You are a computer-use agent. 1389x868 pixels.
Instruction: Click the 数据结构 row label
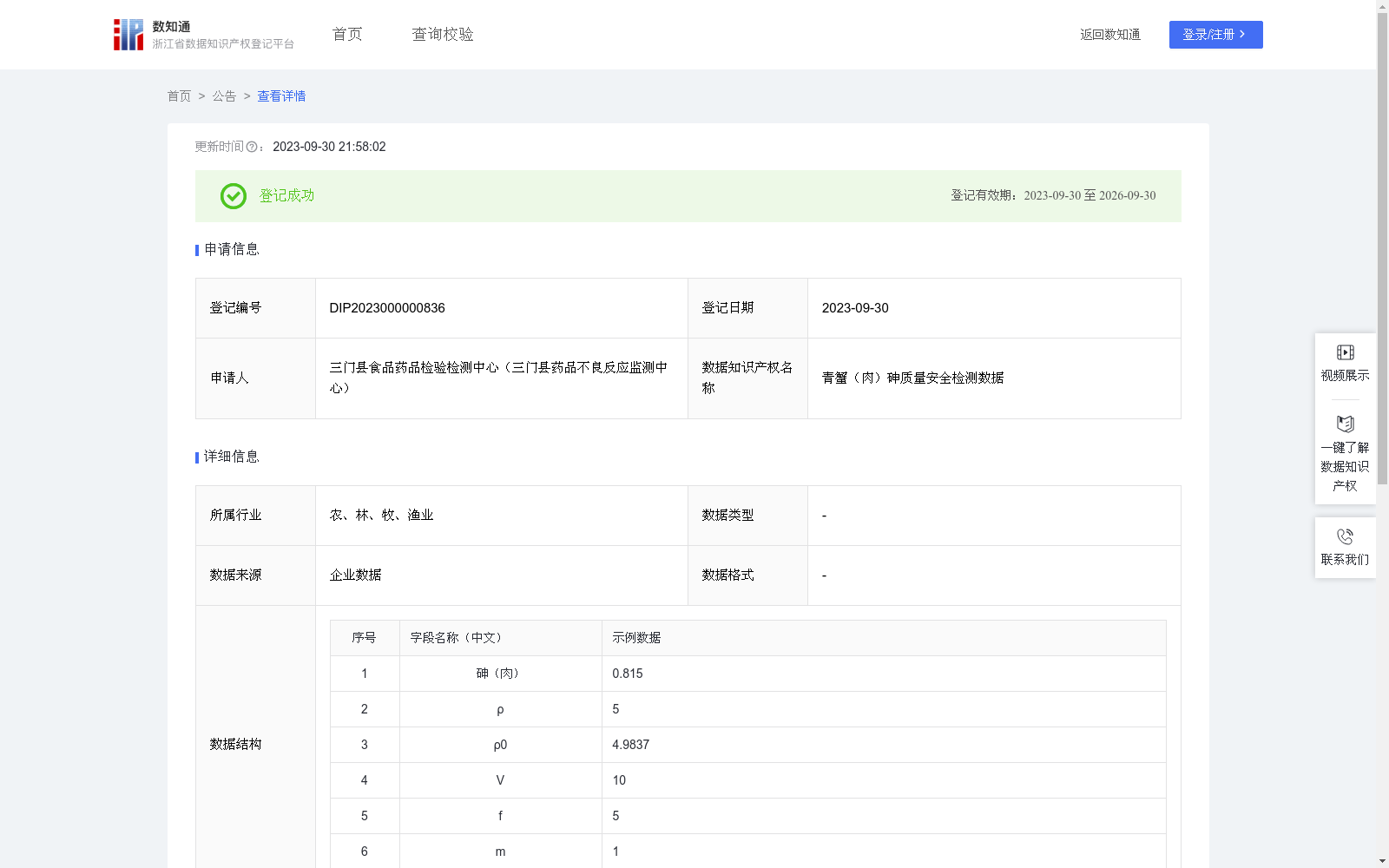click(235, 745)
